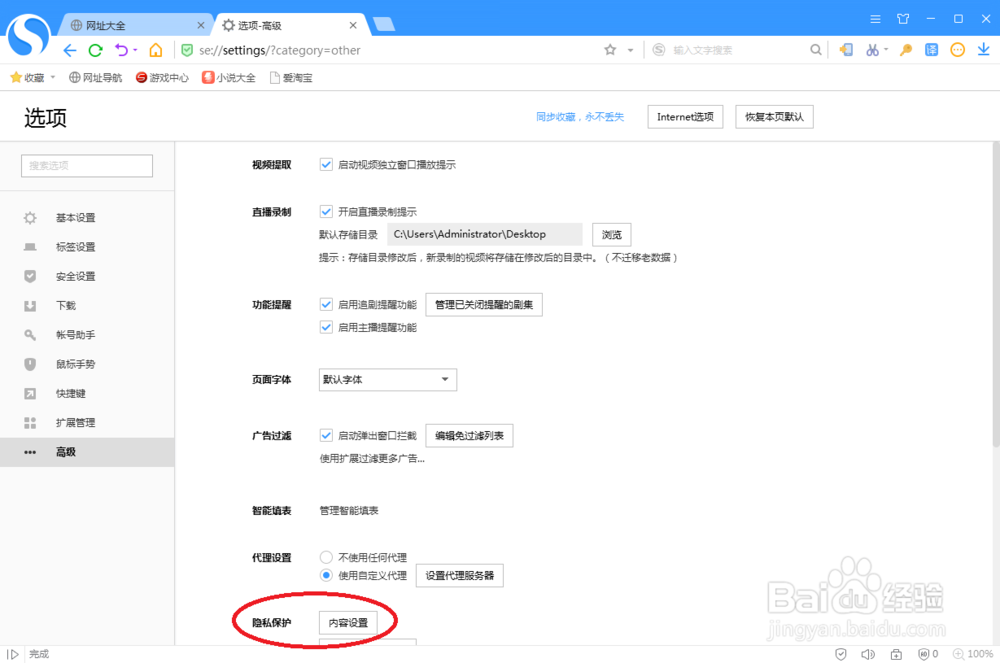Viewport: 1000px width, 663px height.
Task: Click the yellow key password icon
Action: click(x=905, y=49)
